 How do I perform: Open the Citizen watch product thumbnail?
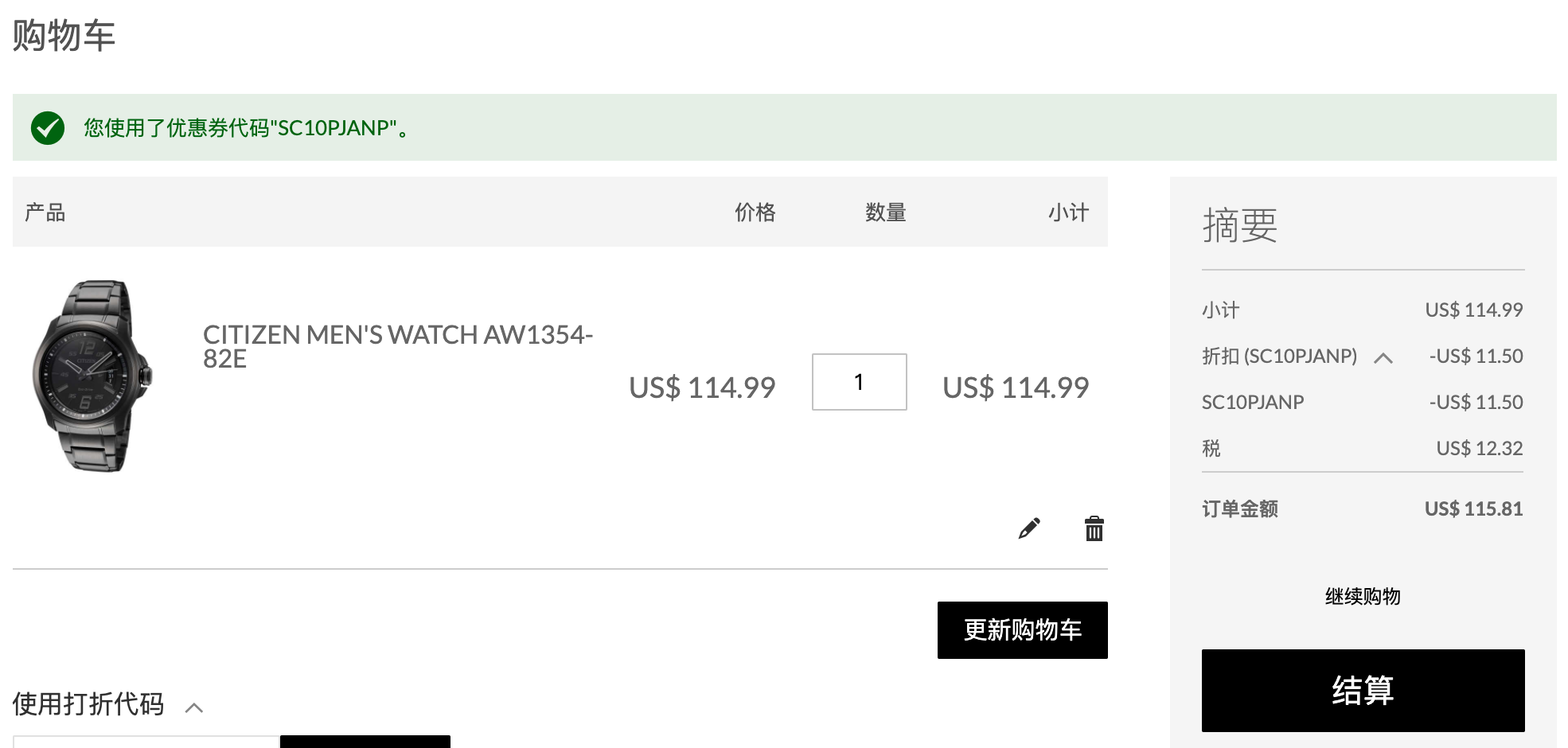[92, 376]
